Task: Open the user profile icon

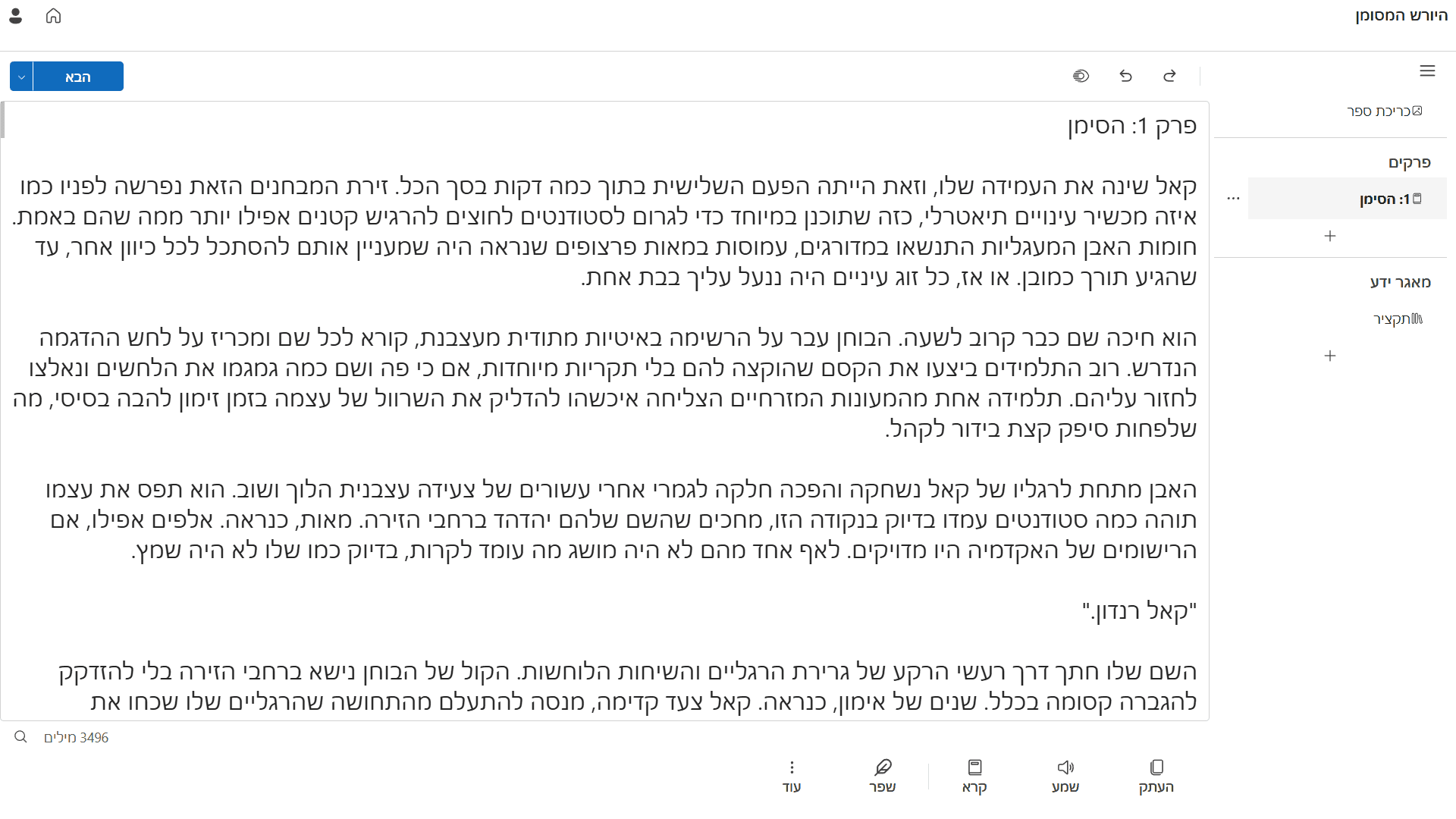Action: coord(16,15)
